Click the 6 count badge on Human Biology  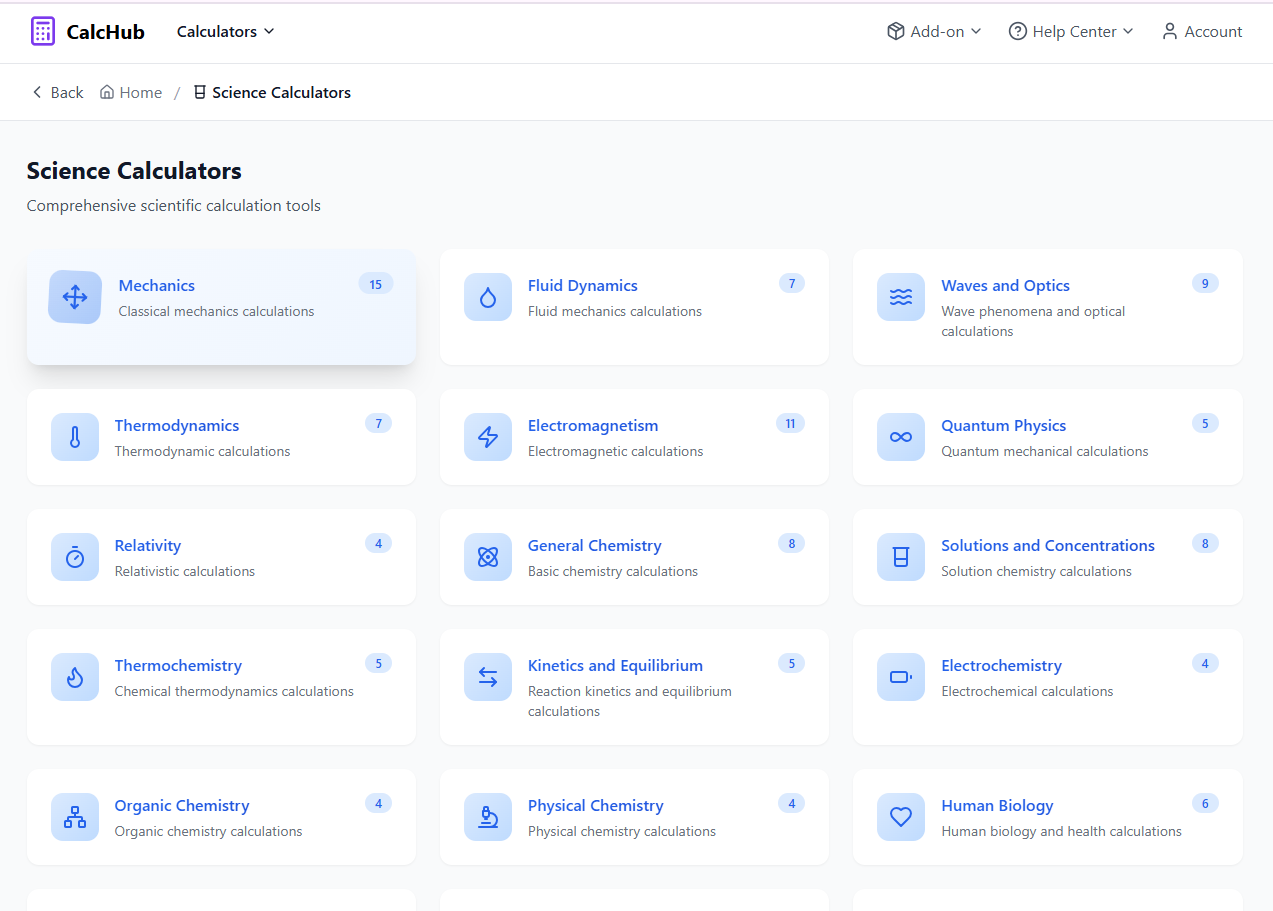click(1205, 803)
